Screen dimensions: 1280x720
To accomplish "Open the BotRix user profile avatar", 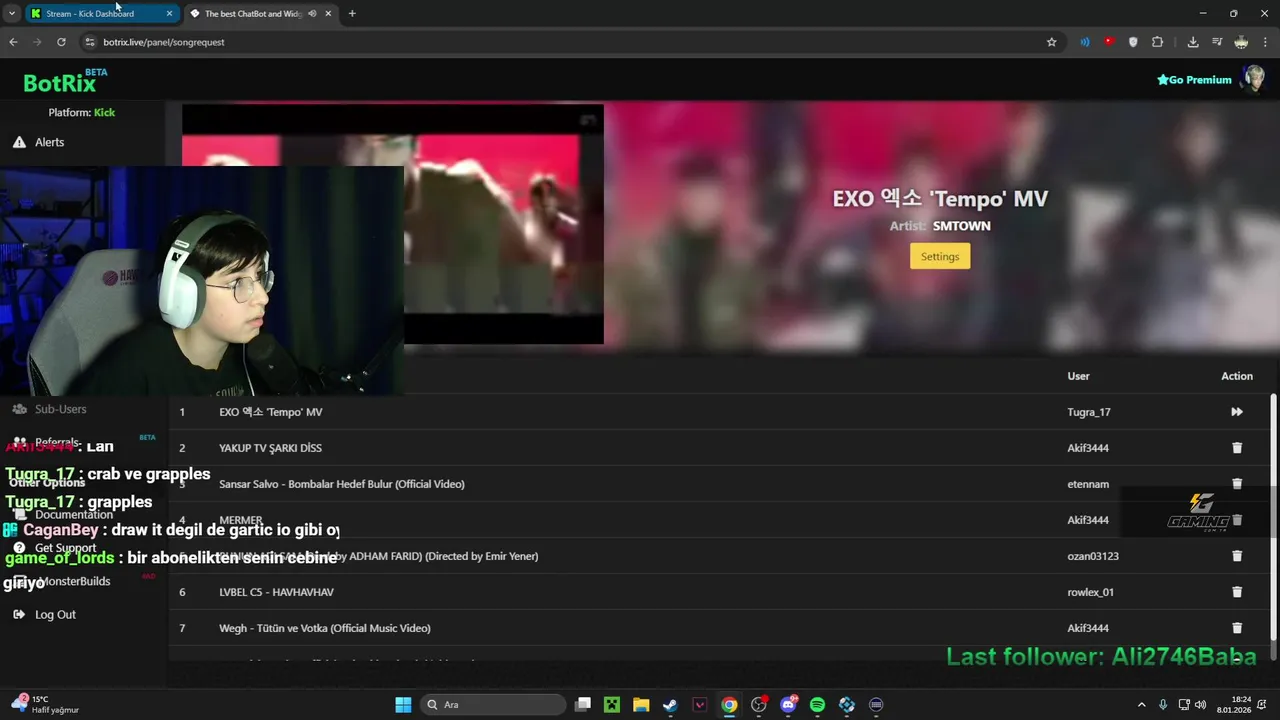I will [x=1252, y=79].
